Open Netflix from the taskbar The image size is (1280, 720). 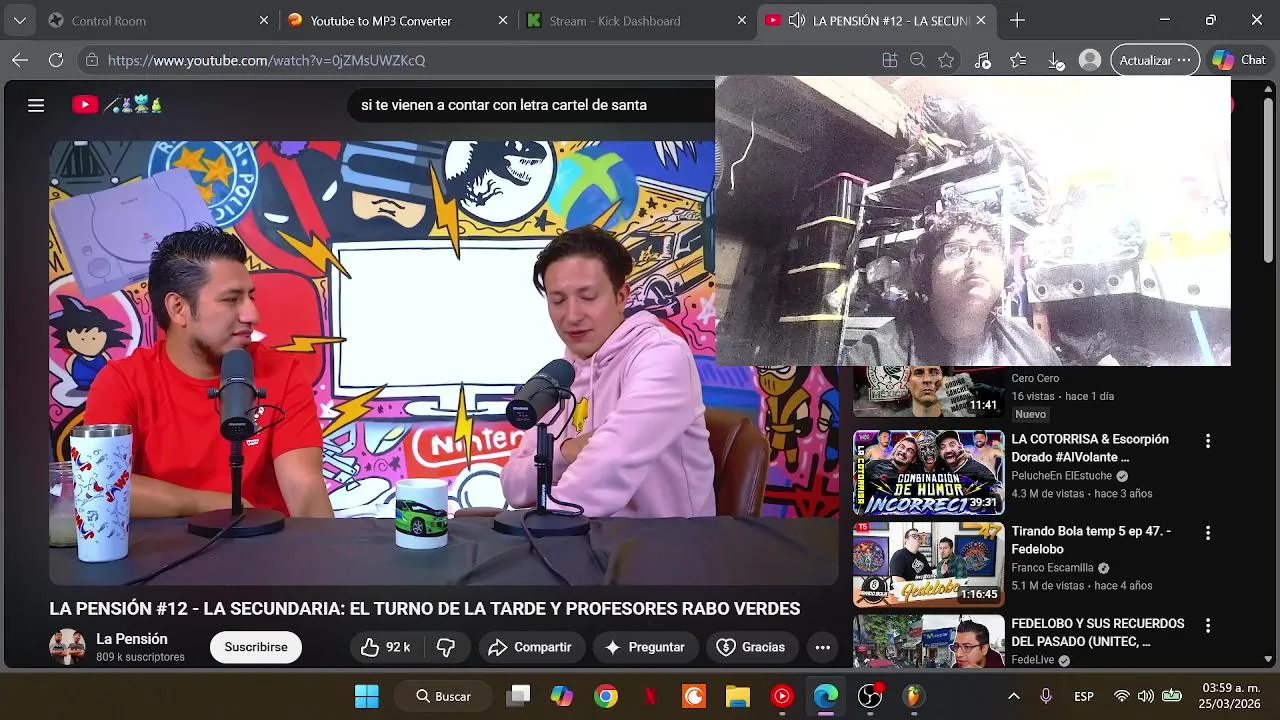[650, 696]
